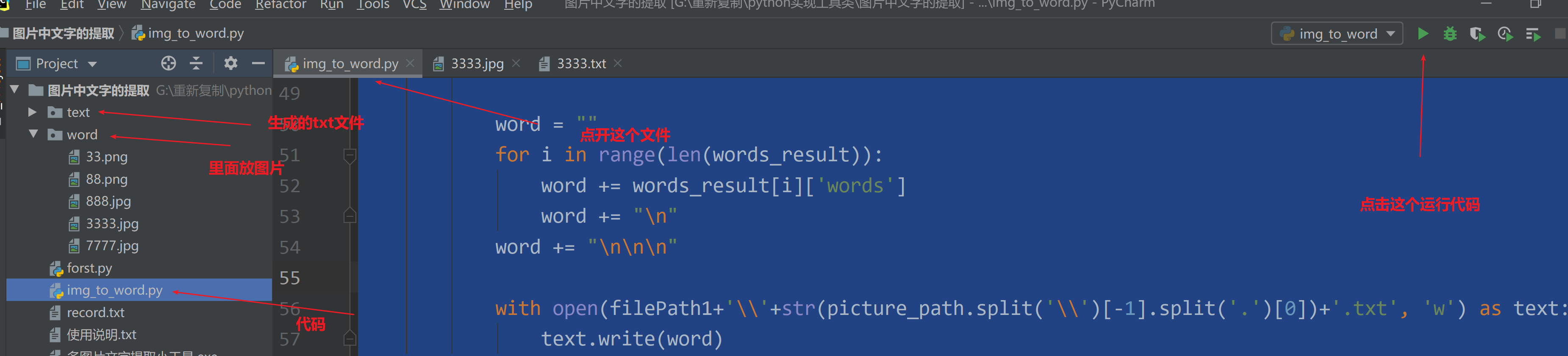Click words_result[i]['words'] in the code
Screen dimensions: 1568x356
769,185
